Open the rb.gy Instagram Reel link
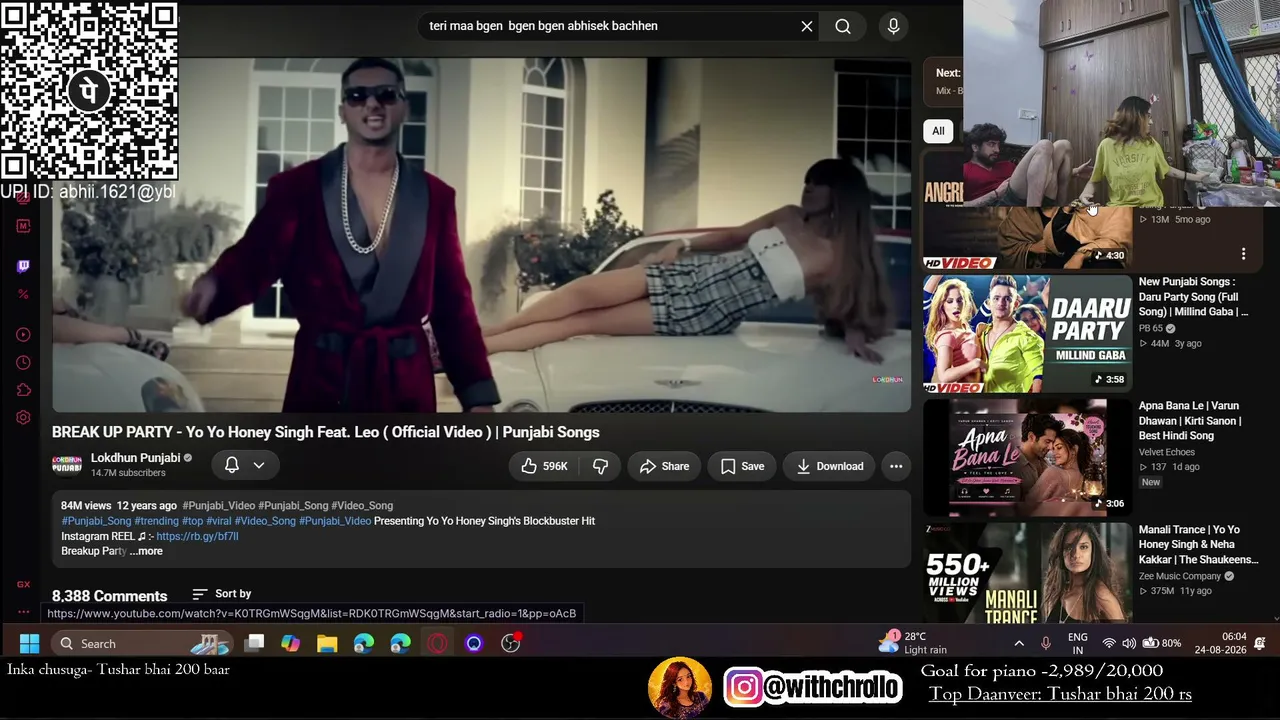 (x=197, y=536)
